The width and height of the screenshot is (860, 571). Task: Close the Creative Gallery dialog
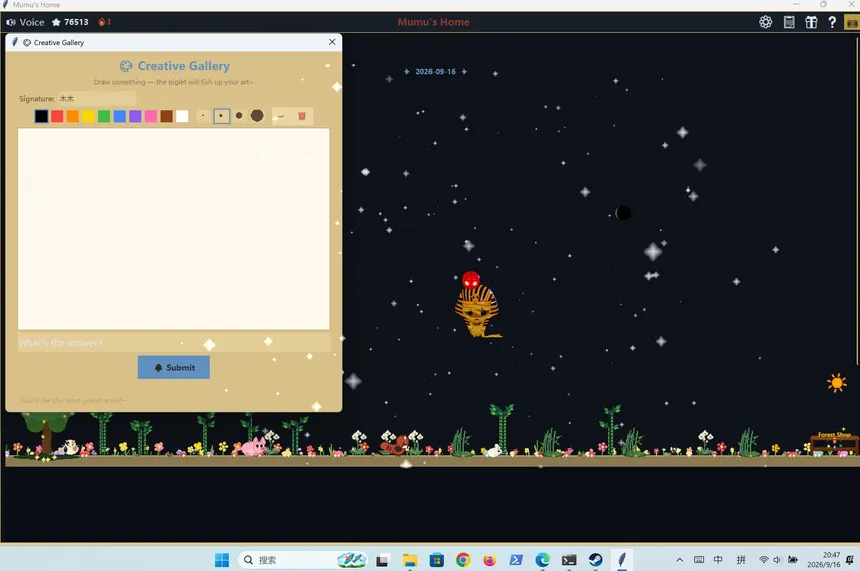(x=332, y=42)
